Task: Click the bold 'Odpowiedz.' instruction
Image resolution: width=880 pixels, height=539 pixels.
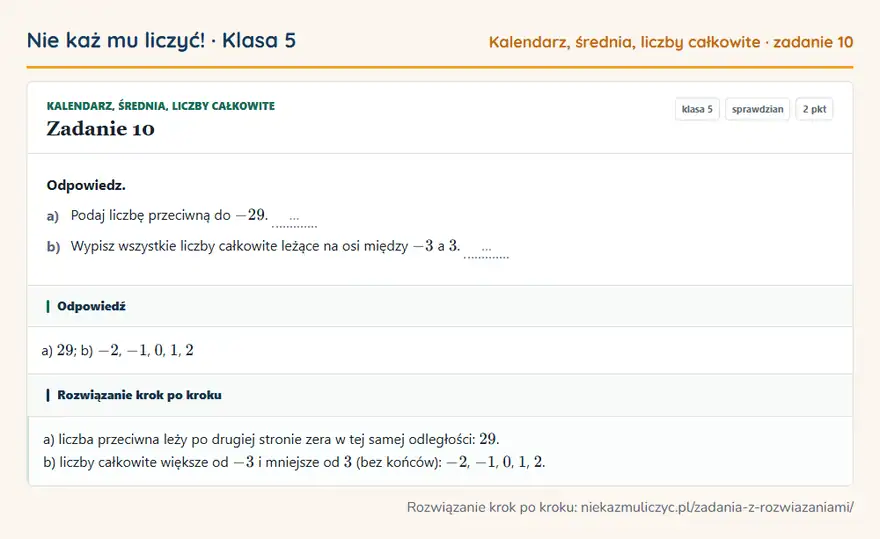Action: tap(86, 185)
